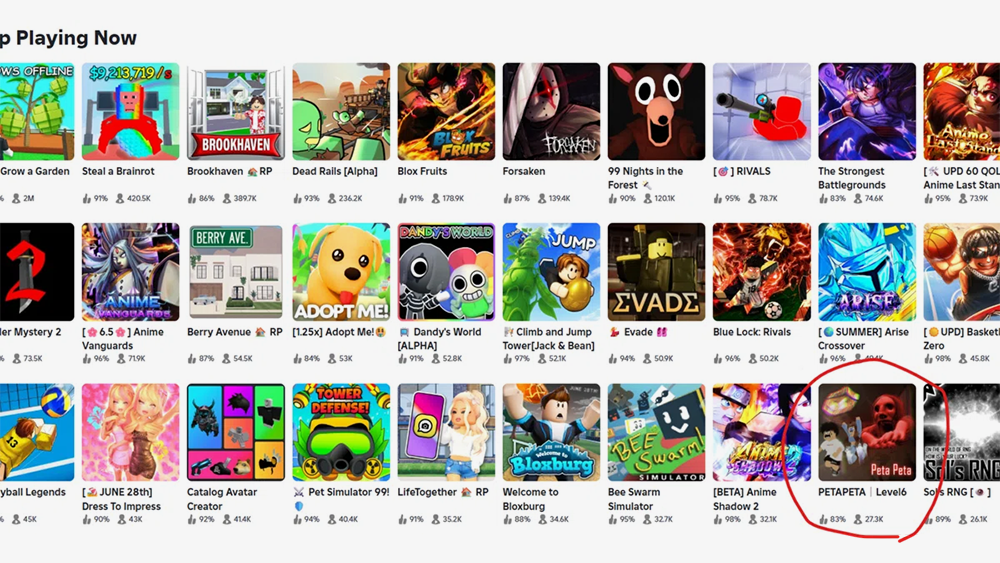
Task: Click the RIVALS game icon
Action: (x=761, y=112)
